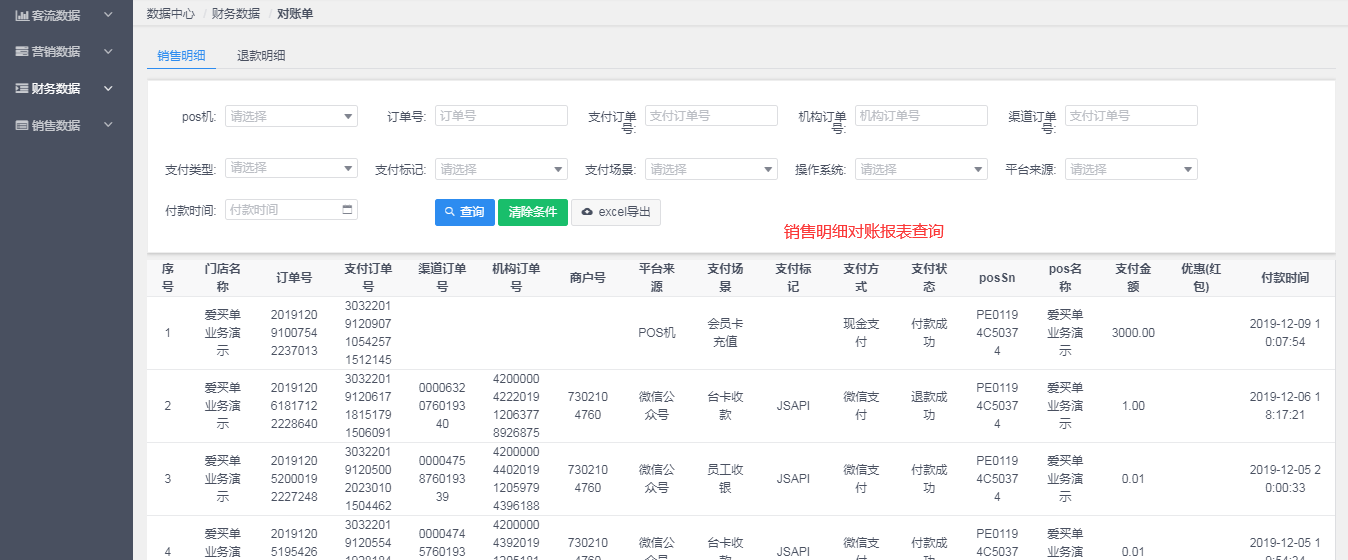Switch to the 退款明细 tab

261,56
